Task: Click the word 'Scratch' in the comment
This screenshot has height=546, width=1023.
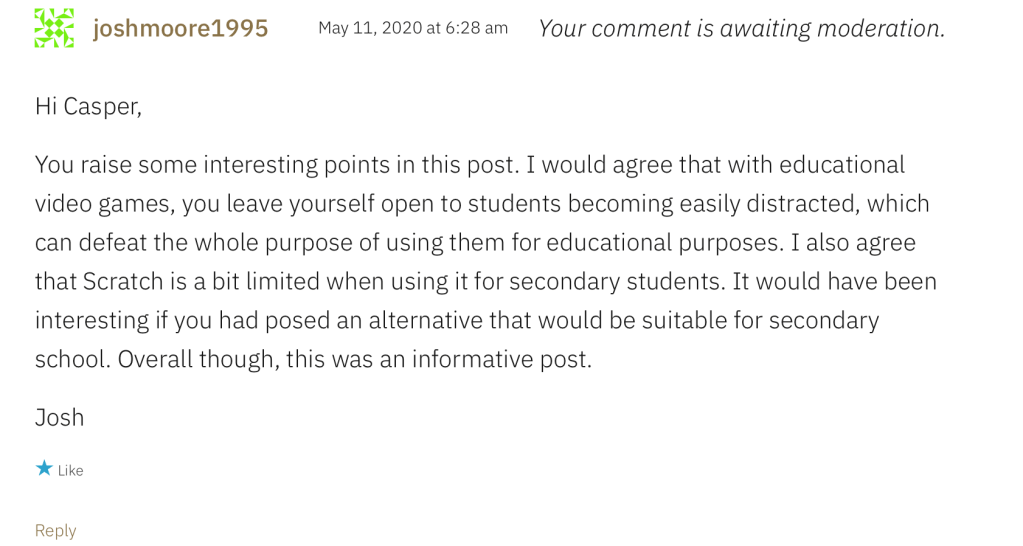Action: (x=121, y=281)
